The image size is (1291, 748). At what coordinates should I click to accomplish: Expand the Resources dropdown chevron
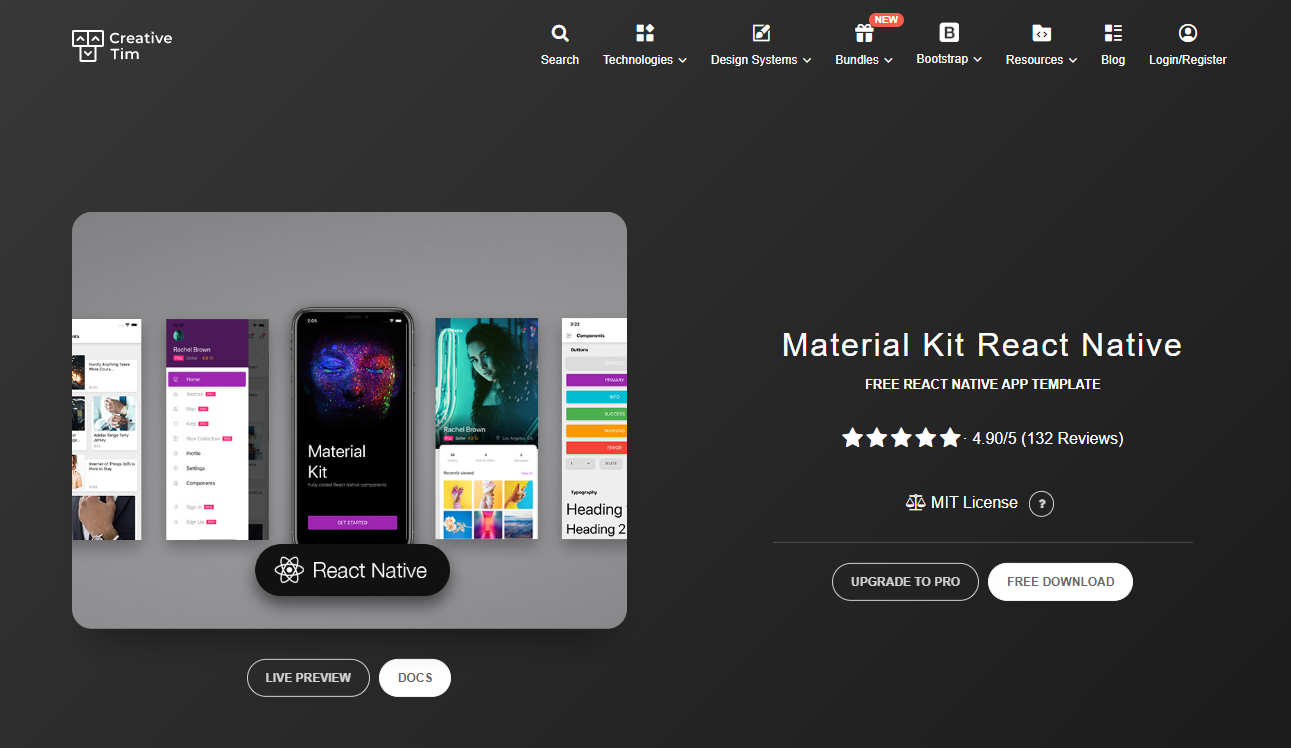click(x=1073, y=61)
